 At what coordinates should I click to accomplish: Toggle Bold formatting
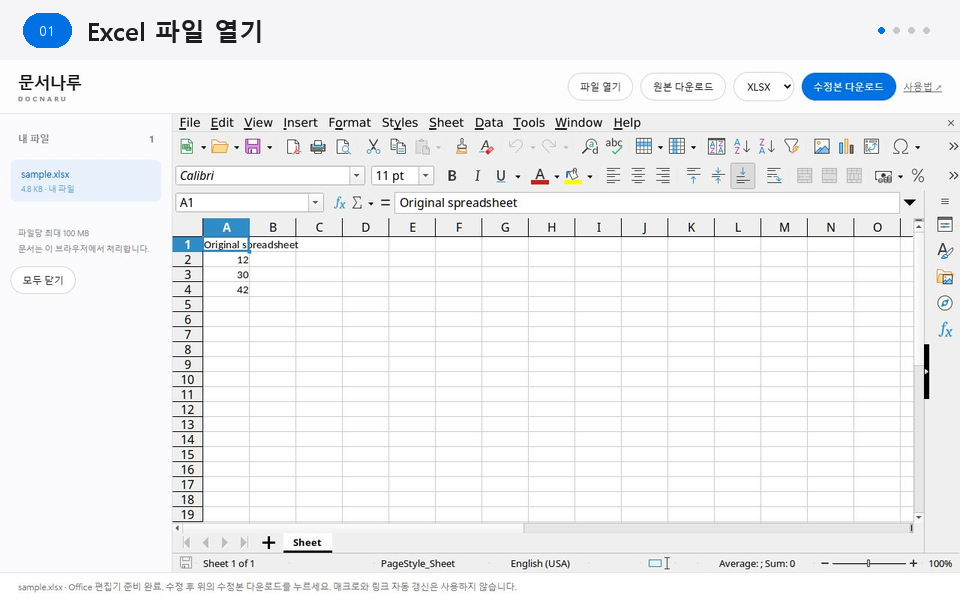point(452,176)
